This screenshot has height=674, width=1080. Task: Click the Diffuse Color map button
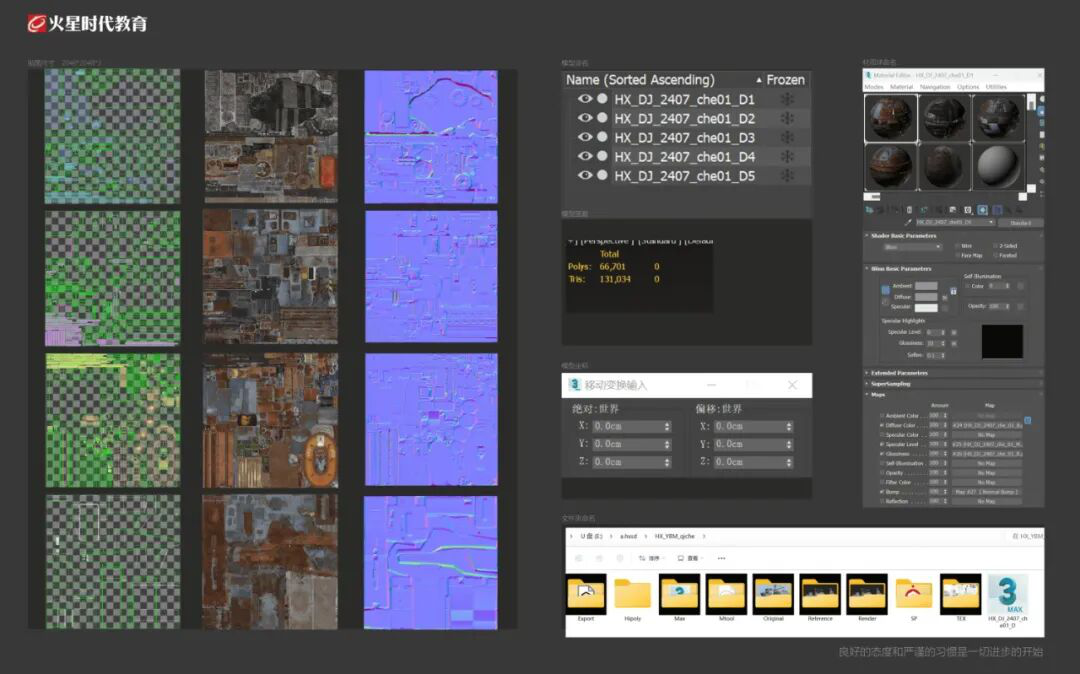point(987,425)
